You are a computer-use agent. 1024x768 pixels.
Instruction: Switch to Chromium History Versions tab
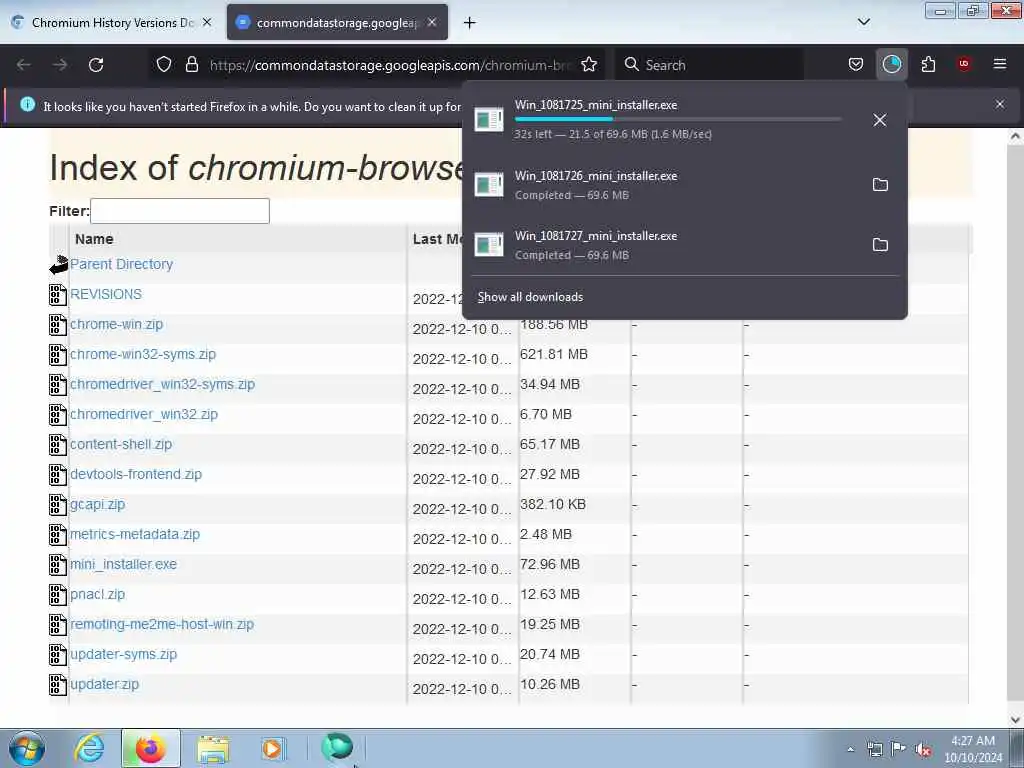coord(112,22)
